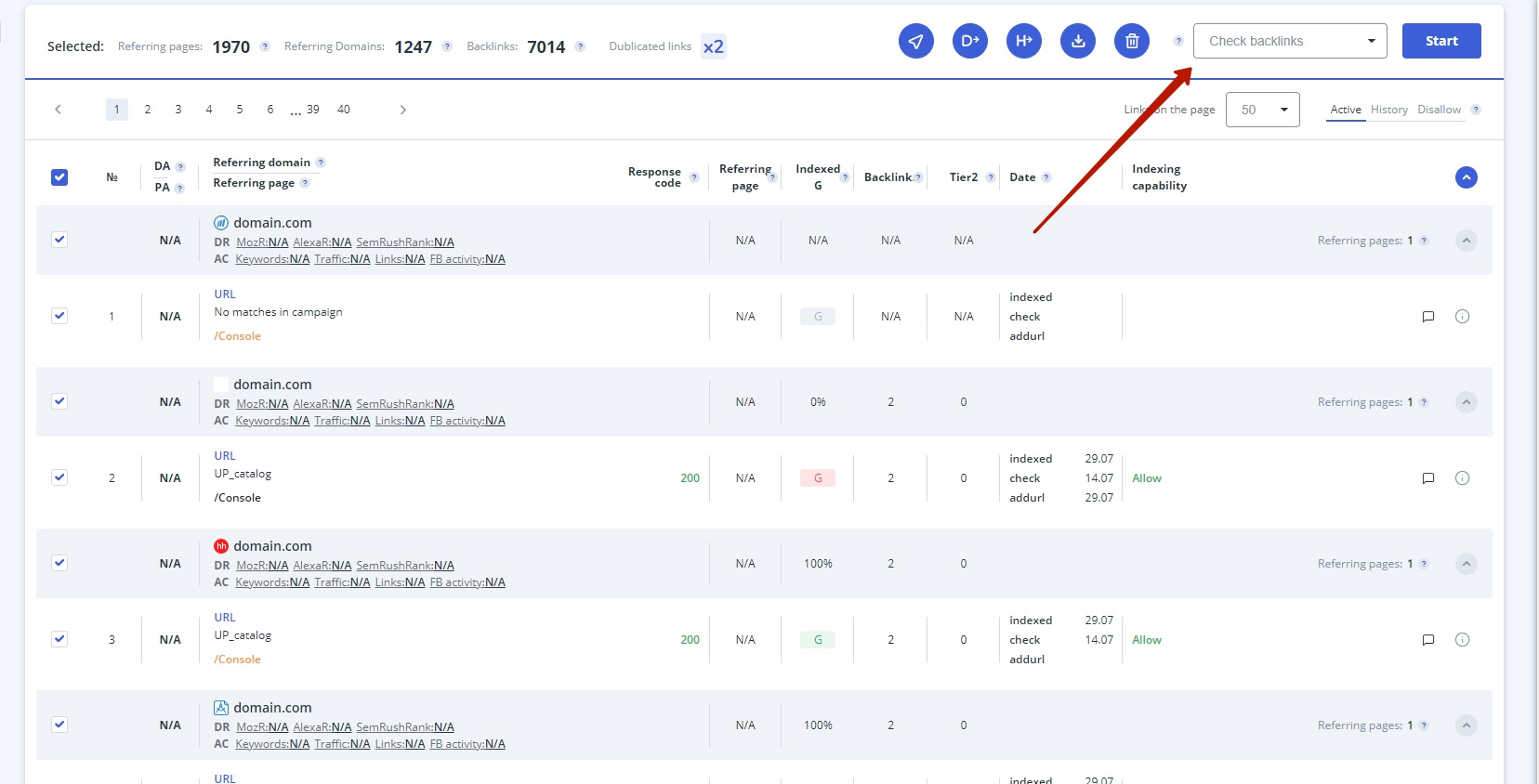This screenshot has width=1539, height=784.
Task: Click help icon beside Referring Domains count
Action: (447, 46)
